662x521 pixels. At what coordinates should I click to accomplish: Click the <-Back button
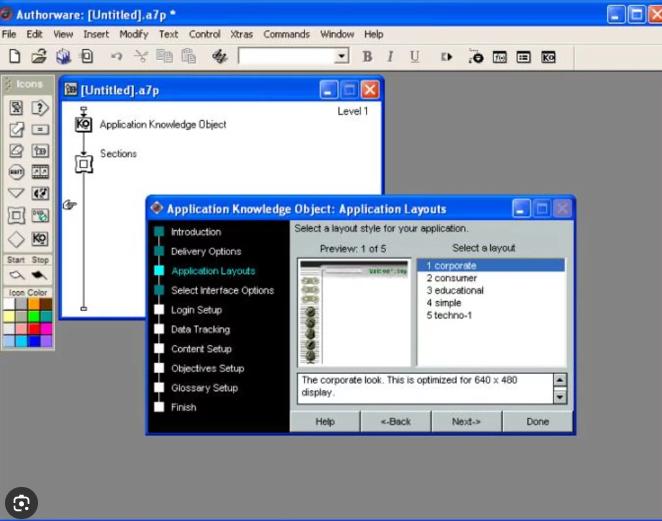tap(396, 421)
